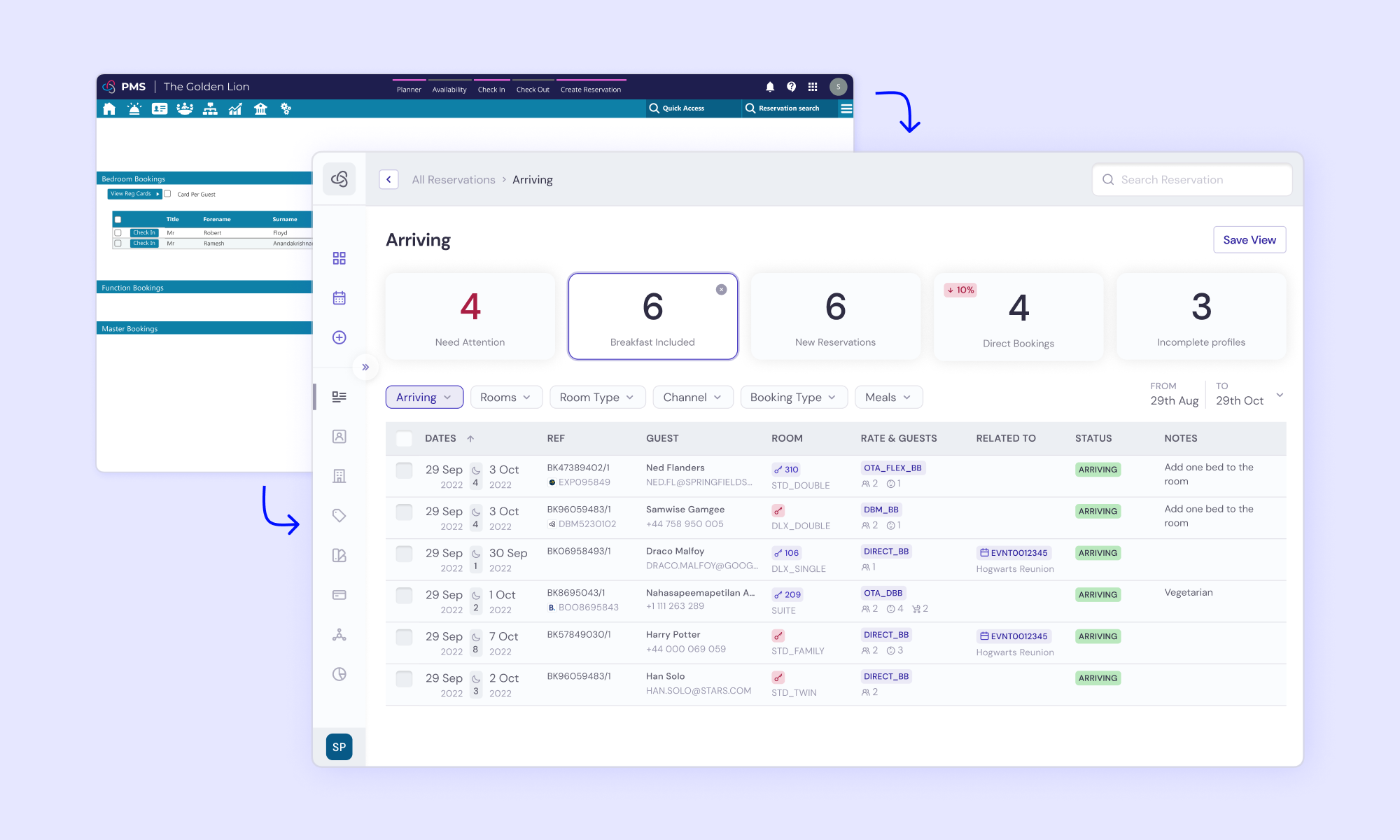Click the Save View button
The image size is (1400, 840).
(1249, 240)
